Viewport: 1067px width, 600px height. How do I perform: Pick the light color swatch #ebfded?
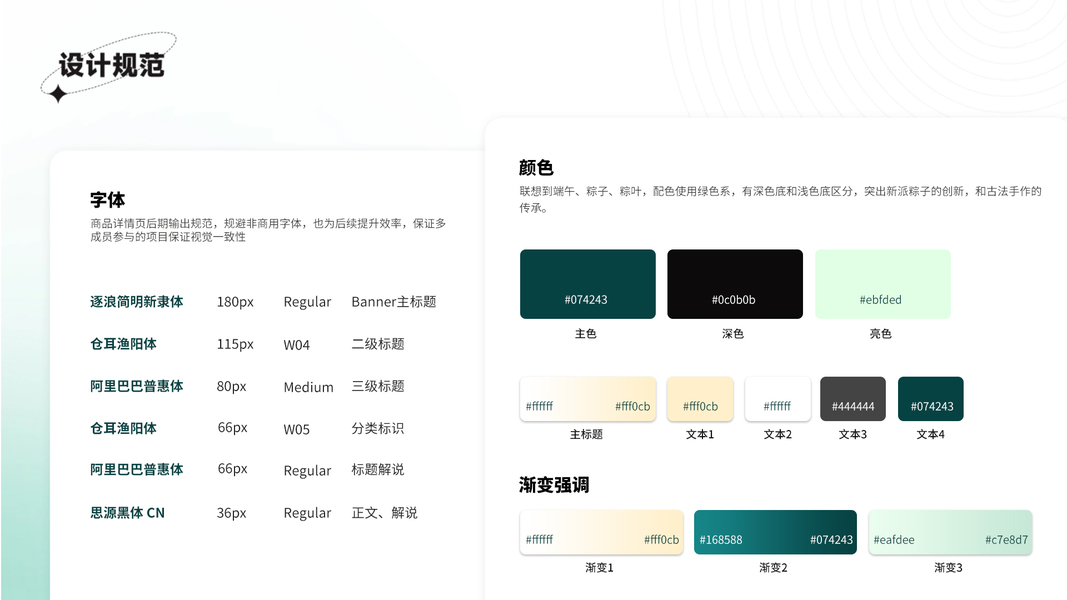[882, 284]
